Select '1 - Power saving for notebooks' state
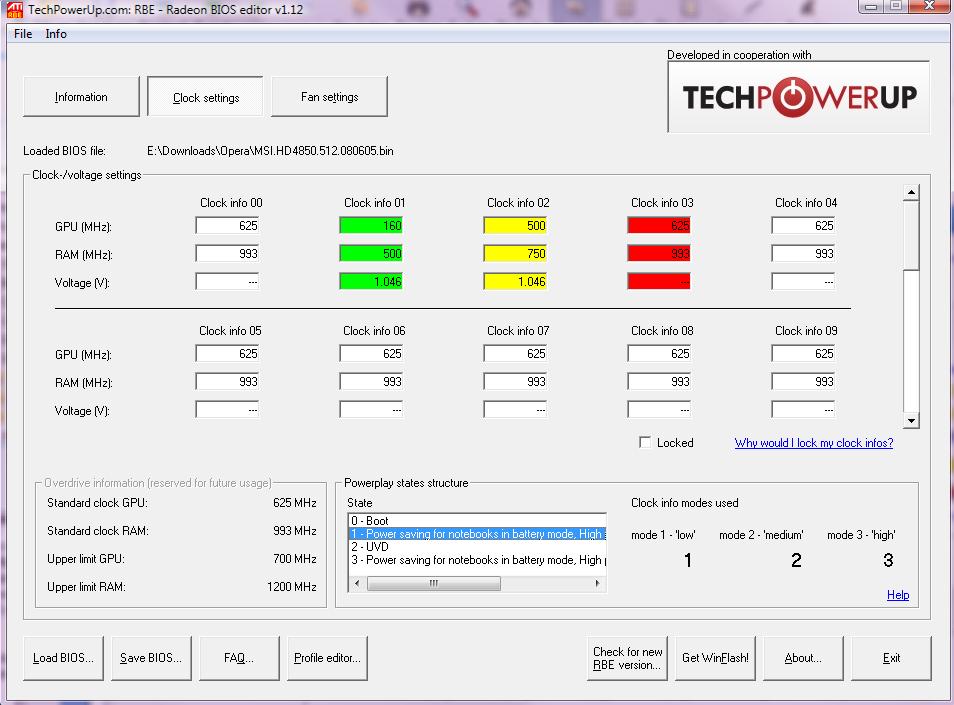Viewport: 954px width, 705px height. [x=477, y=533]
